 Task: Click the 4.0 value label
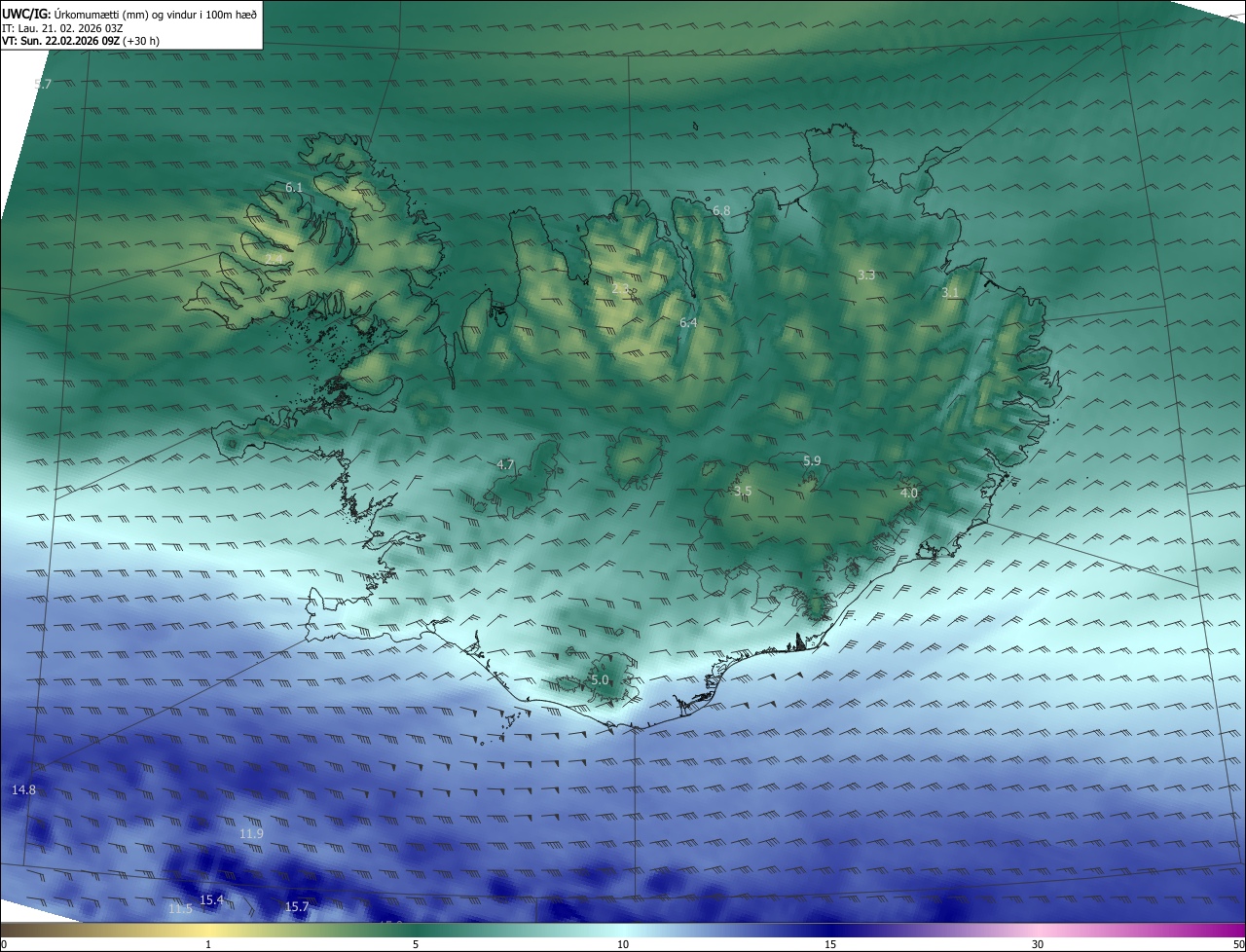point(909,494)
